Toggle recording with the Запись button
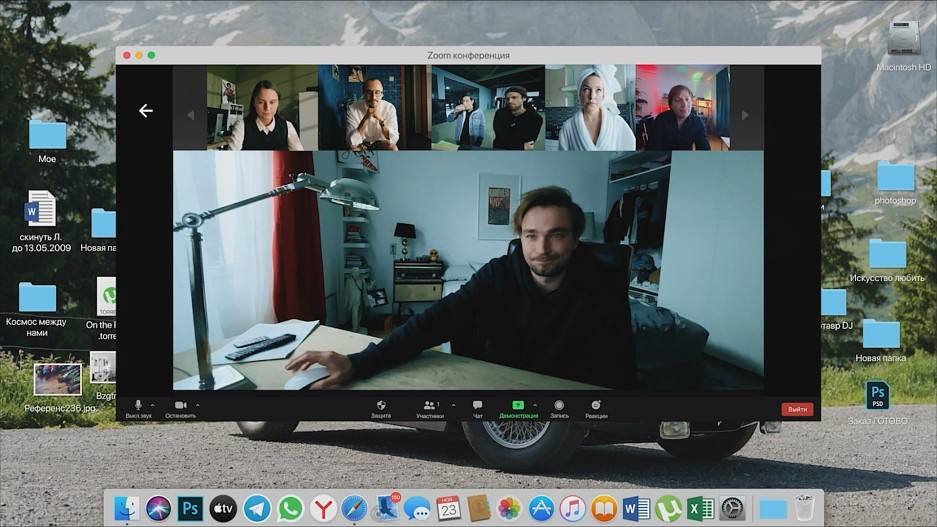Image resolution: width=937 pixels, height=527 pixels. click(559, 406)
